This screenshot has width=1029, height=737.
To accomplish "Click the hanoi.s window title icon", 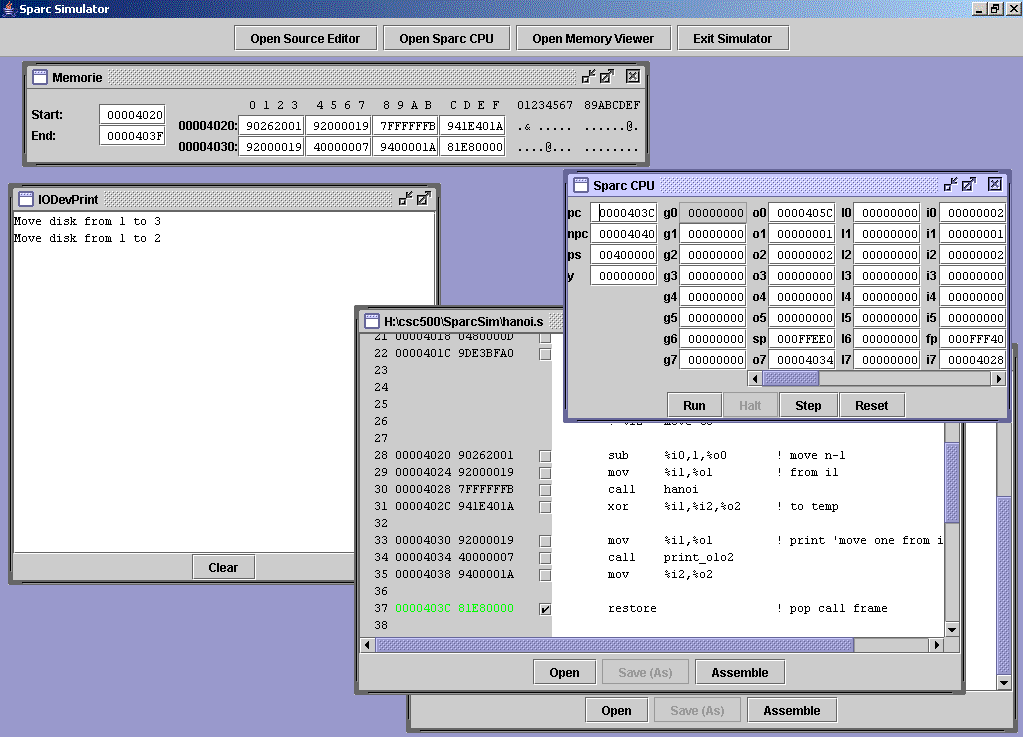I will (373, 321).
